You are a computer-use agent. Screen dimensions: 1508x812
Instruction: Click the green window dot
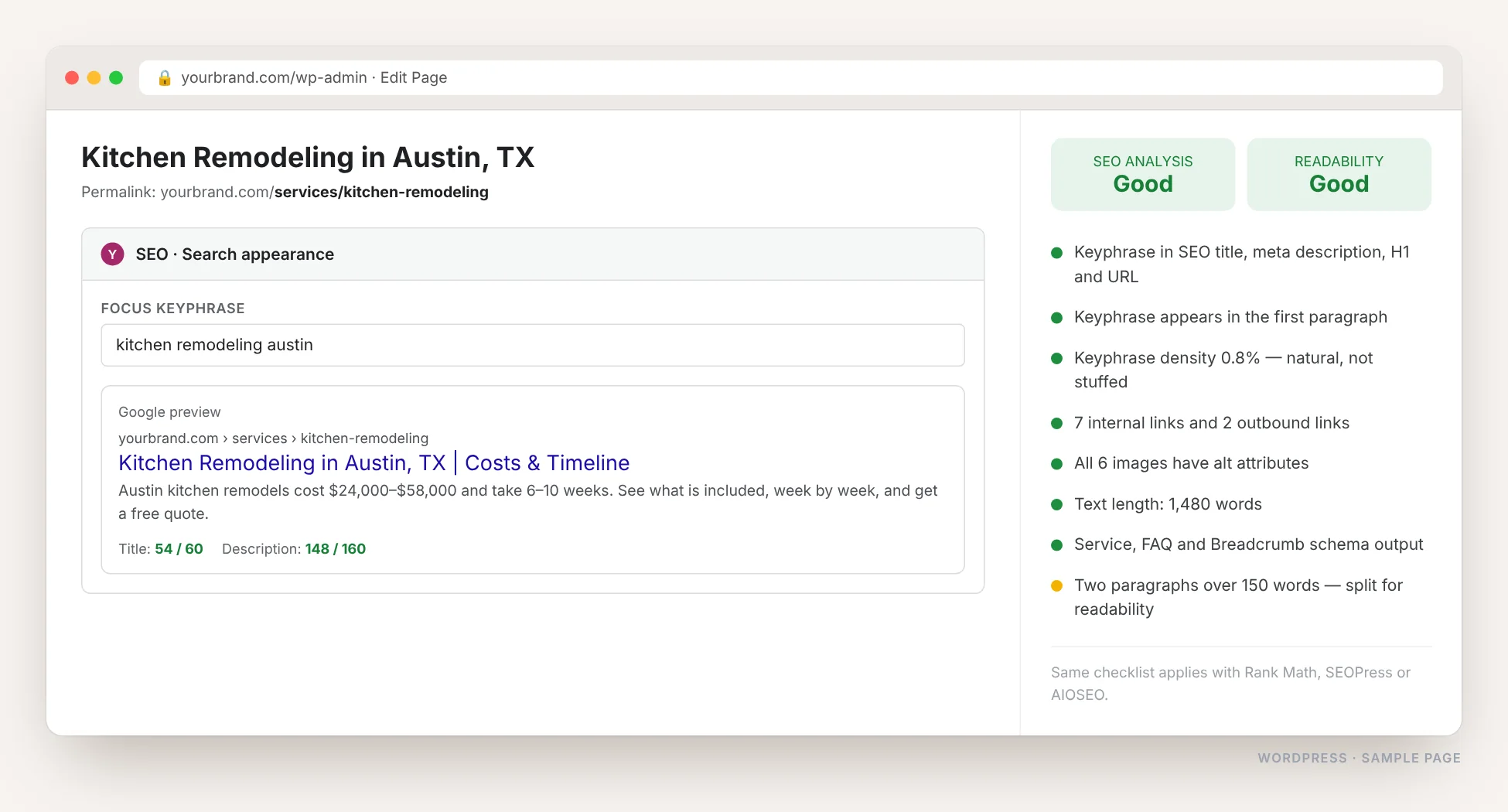(116, 77)
